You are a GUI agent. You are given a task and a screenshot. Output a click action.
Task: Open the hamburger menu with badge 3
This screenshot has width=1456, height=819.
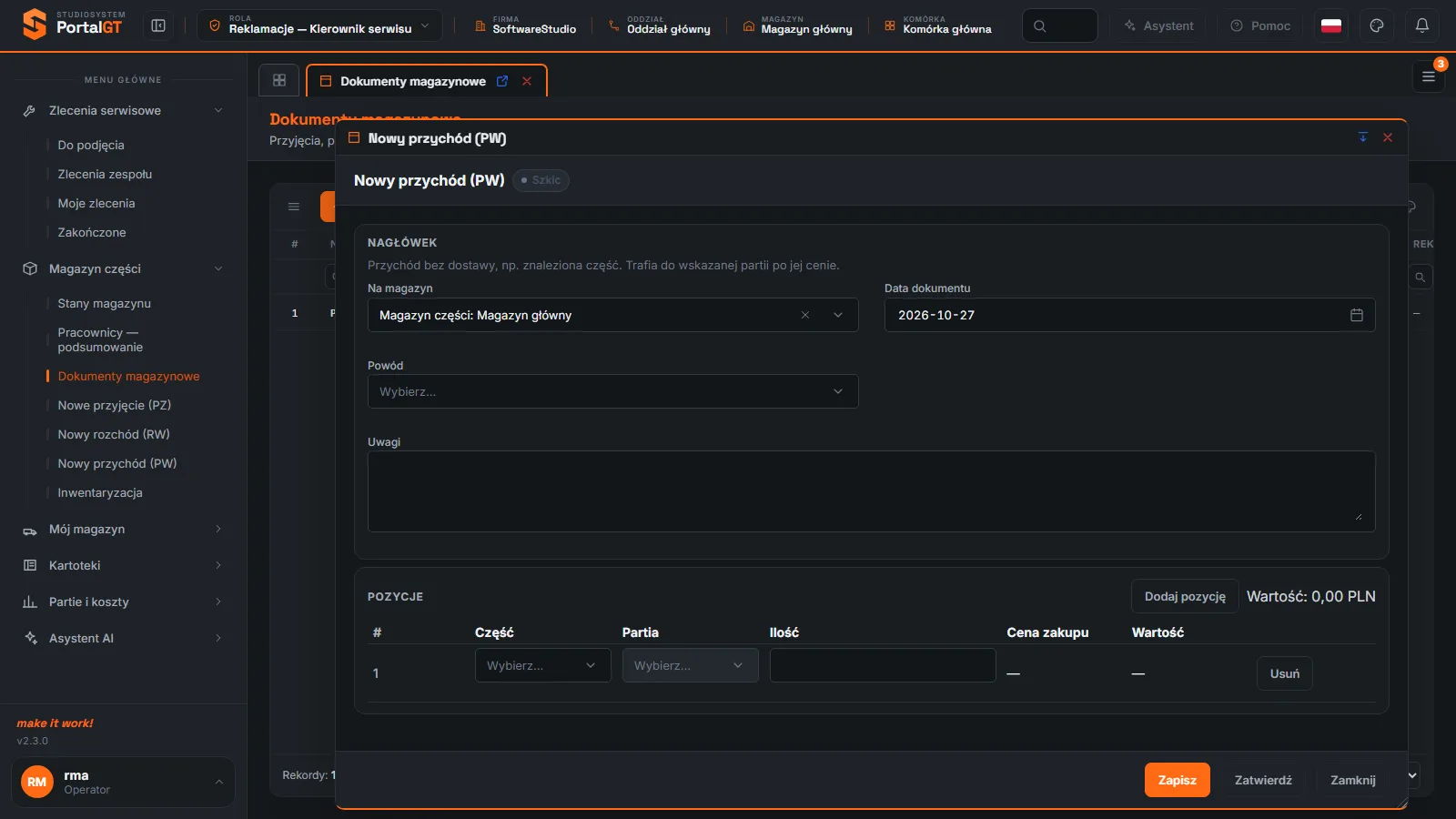1429,77
